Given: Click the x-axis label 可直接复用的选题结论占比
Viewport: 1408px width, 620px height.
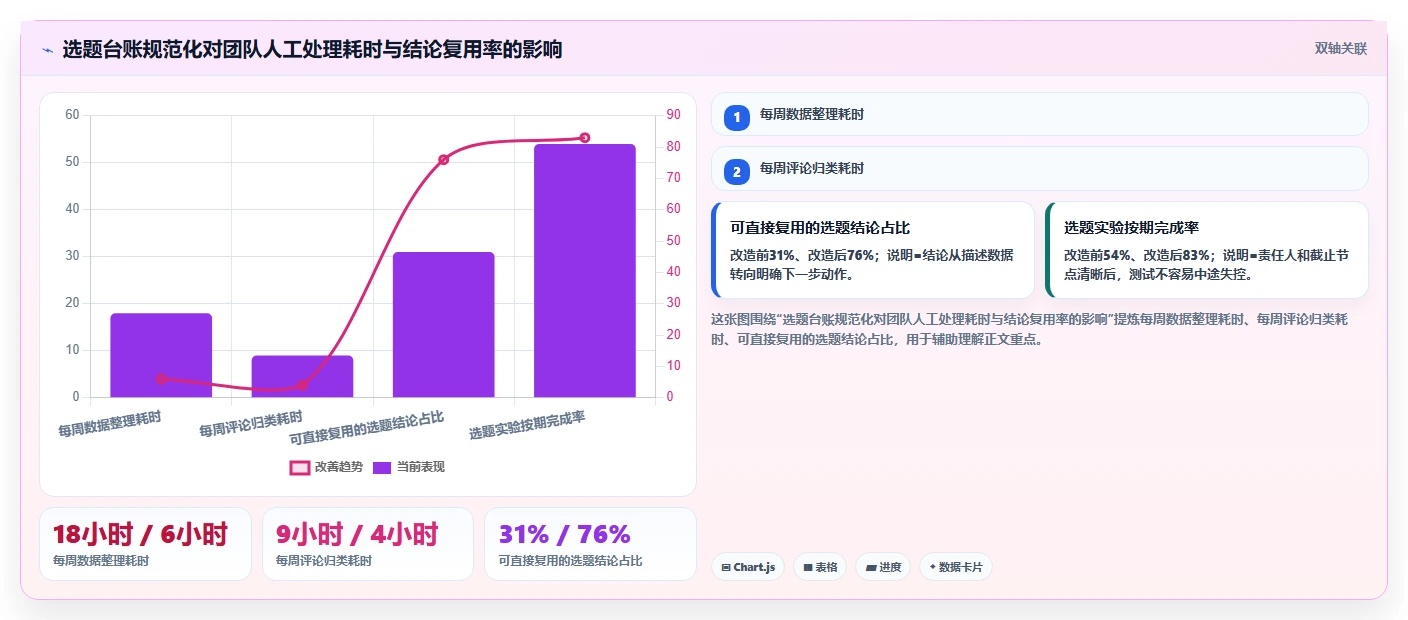Looking at the screenshot, I should [367, 428].
